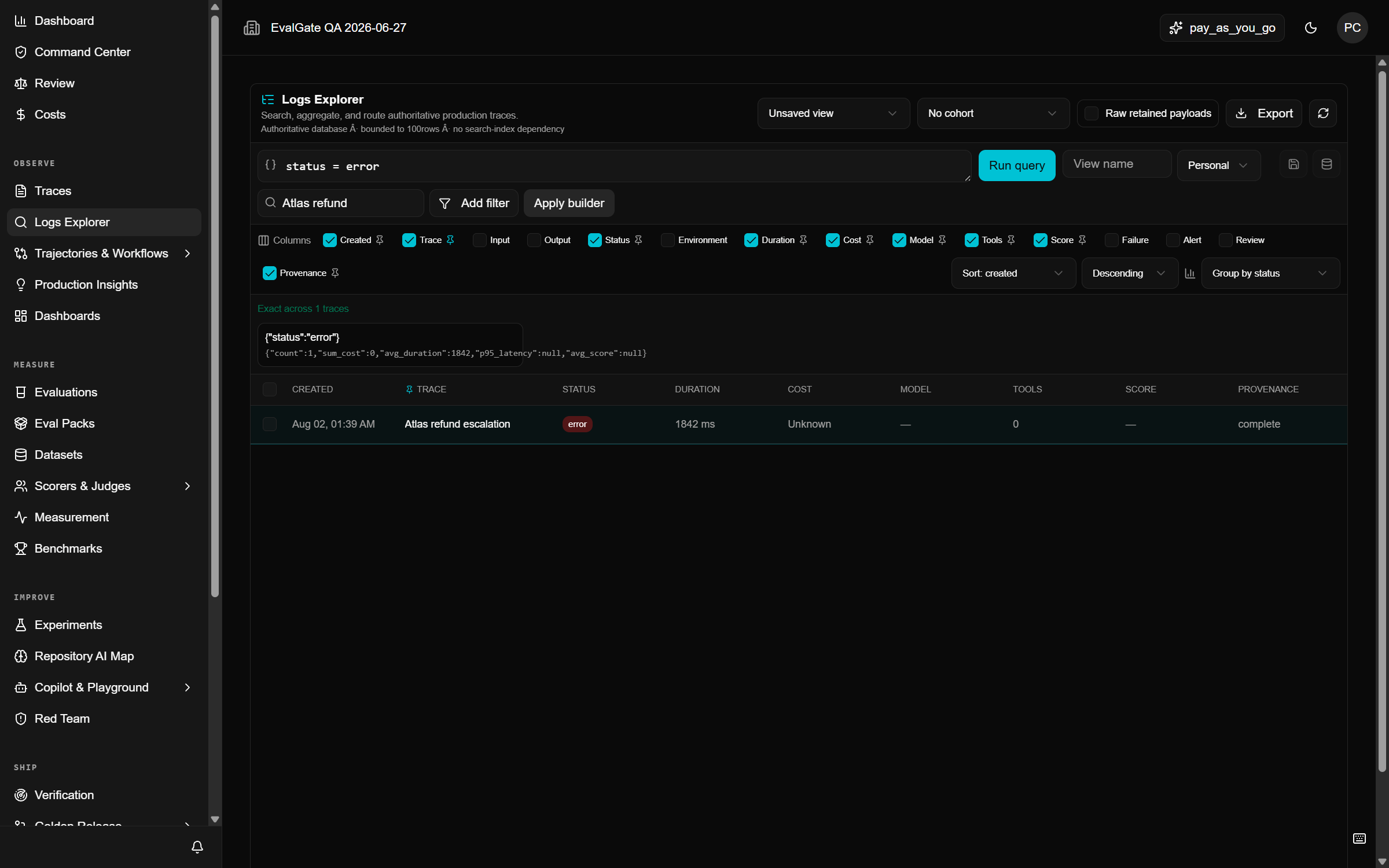
Task: Enable the Alert column checkbox
Action: click(1173, 240)
